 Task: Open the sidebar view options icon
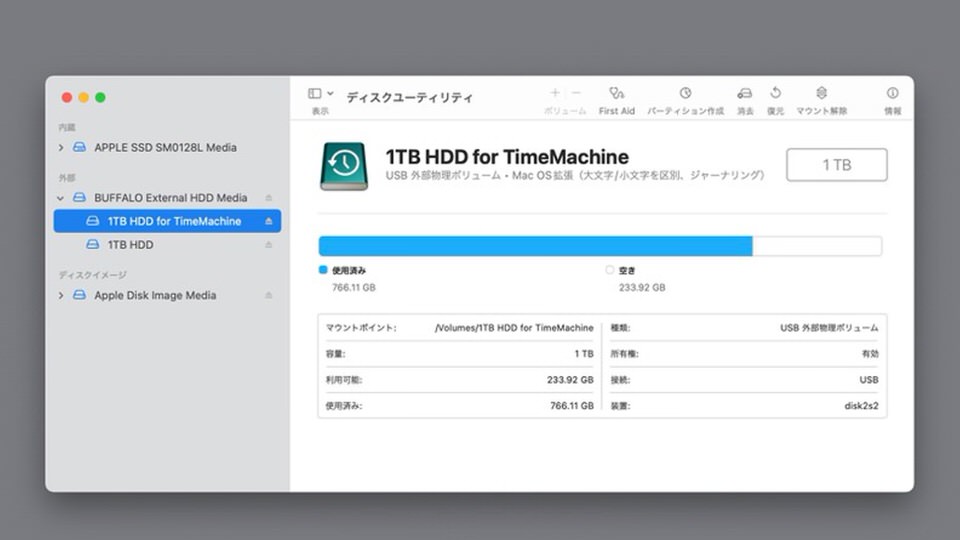click(315, 94)
